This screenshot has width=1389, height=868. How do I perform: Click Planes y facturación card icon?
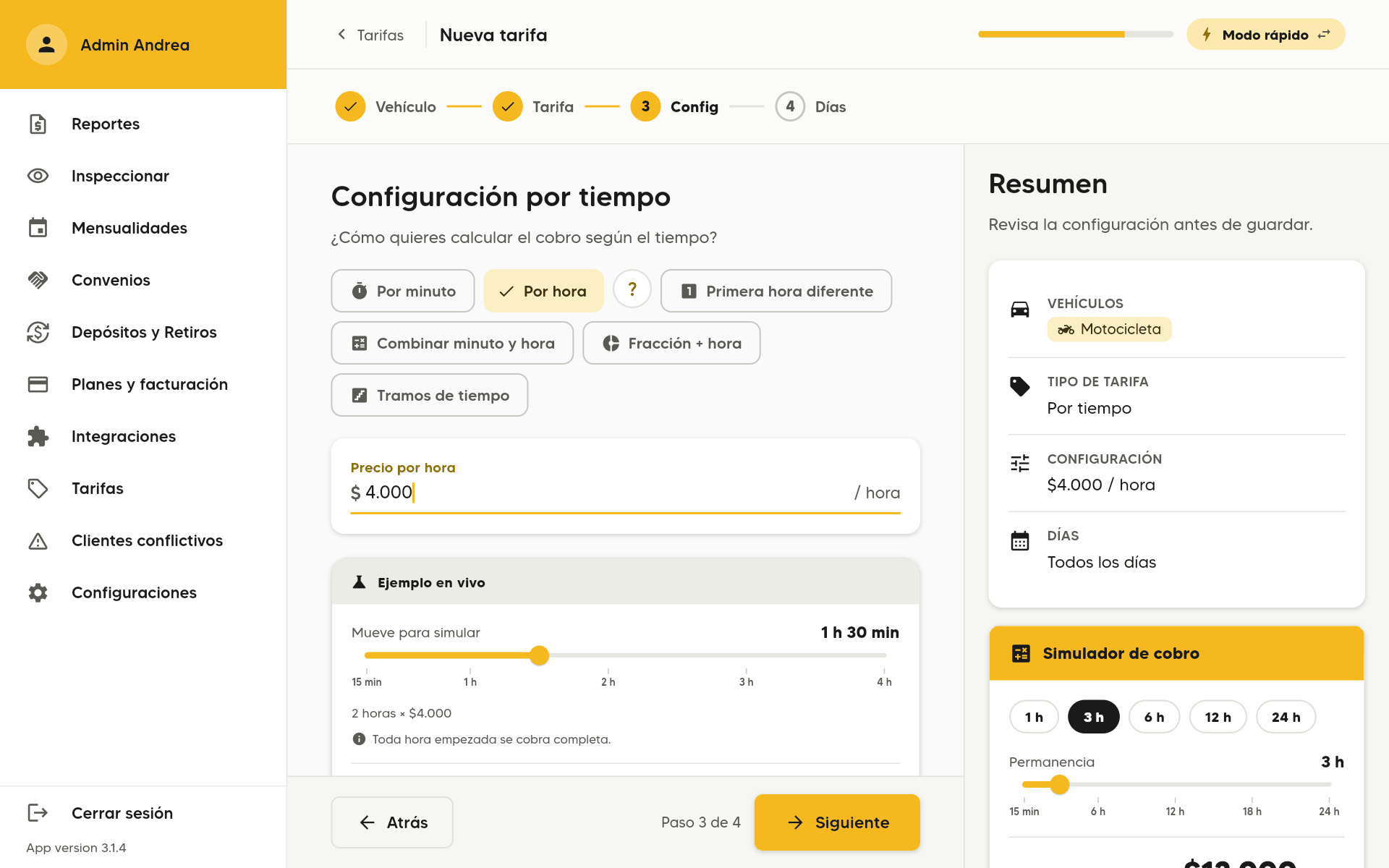(38, 384)
